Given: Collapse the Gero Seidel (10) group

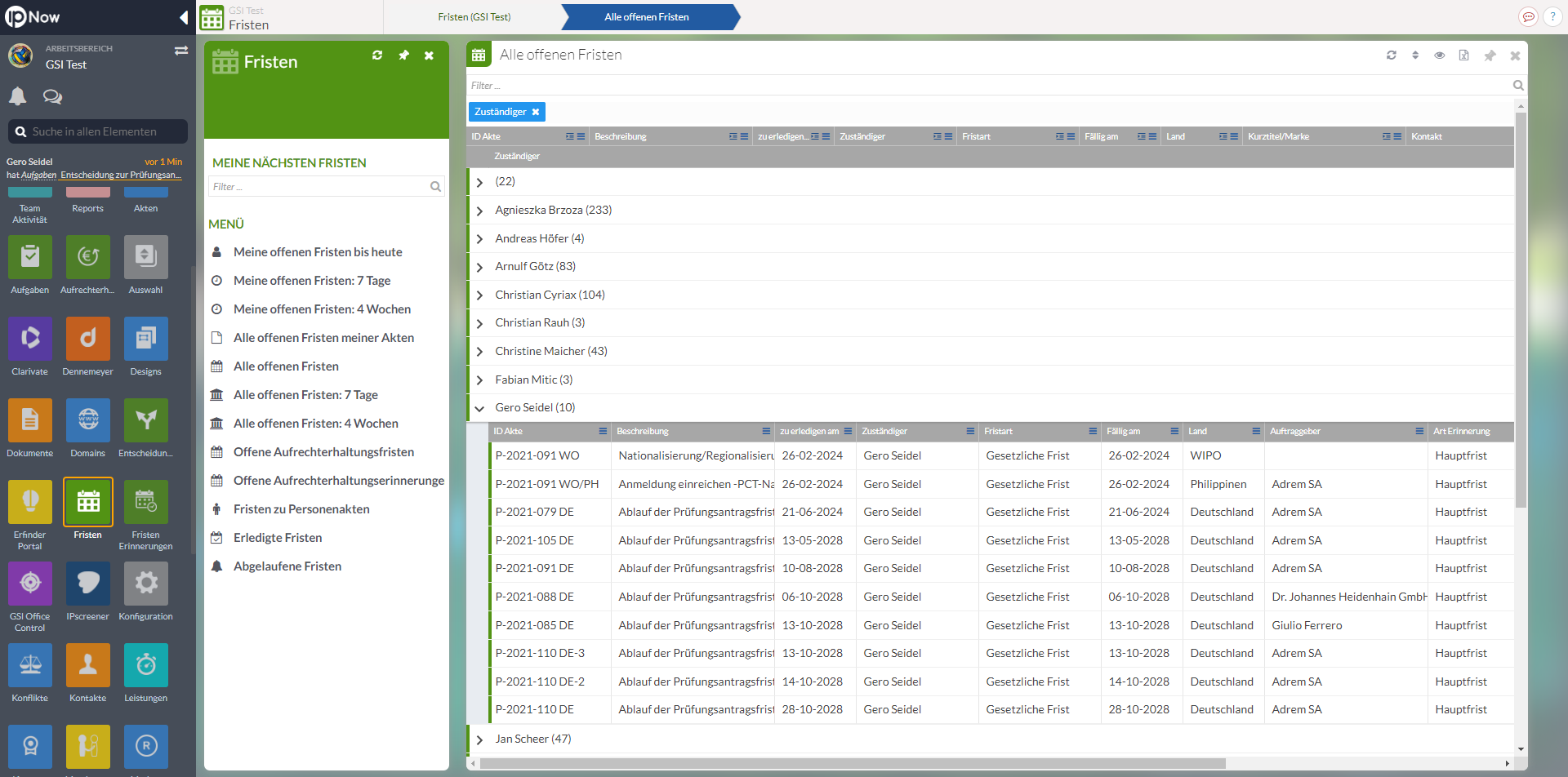Looking at the screenshot, I should point(480,407).
